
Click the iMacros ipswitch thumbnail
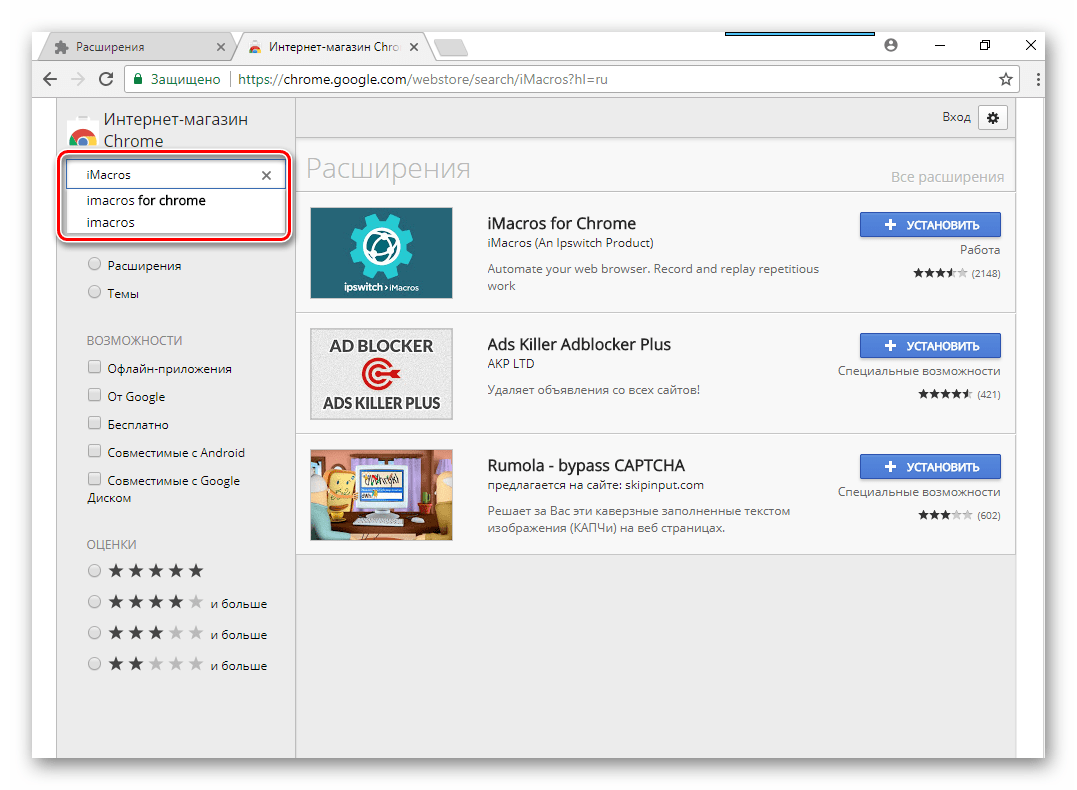[381, 253]
